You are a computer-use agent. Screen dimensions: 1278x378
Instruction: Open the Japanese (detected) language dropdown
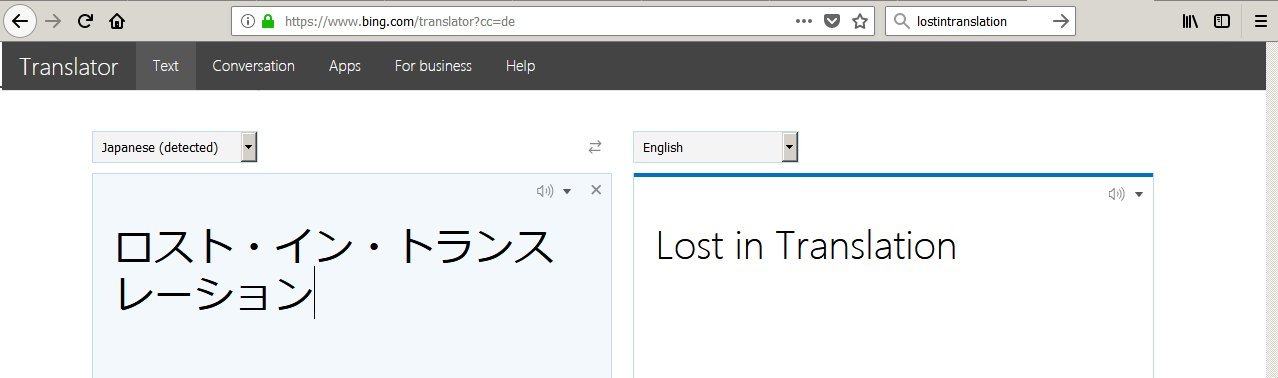pyautogui.click(x=175, y=147)
